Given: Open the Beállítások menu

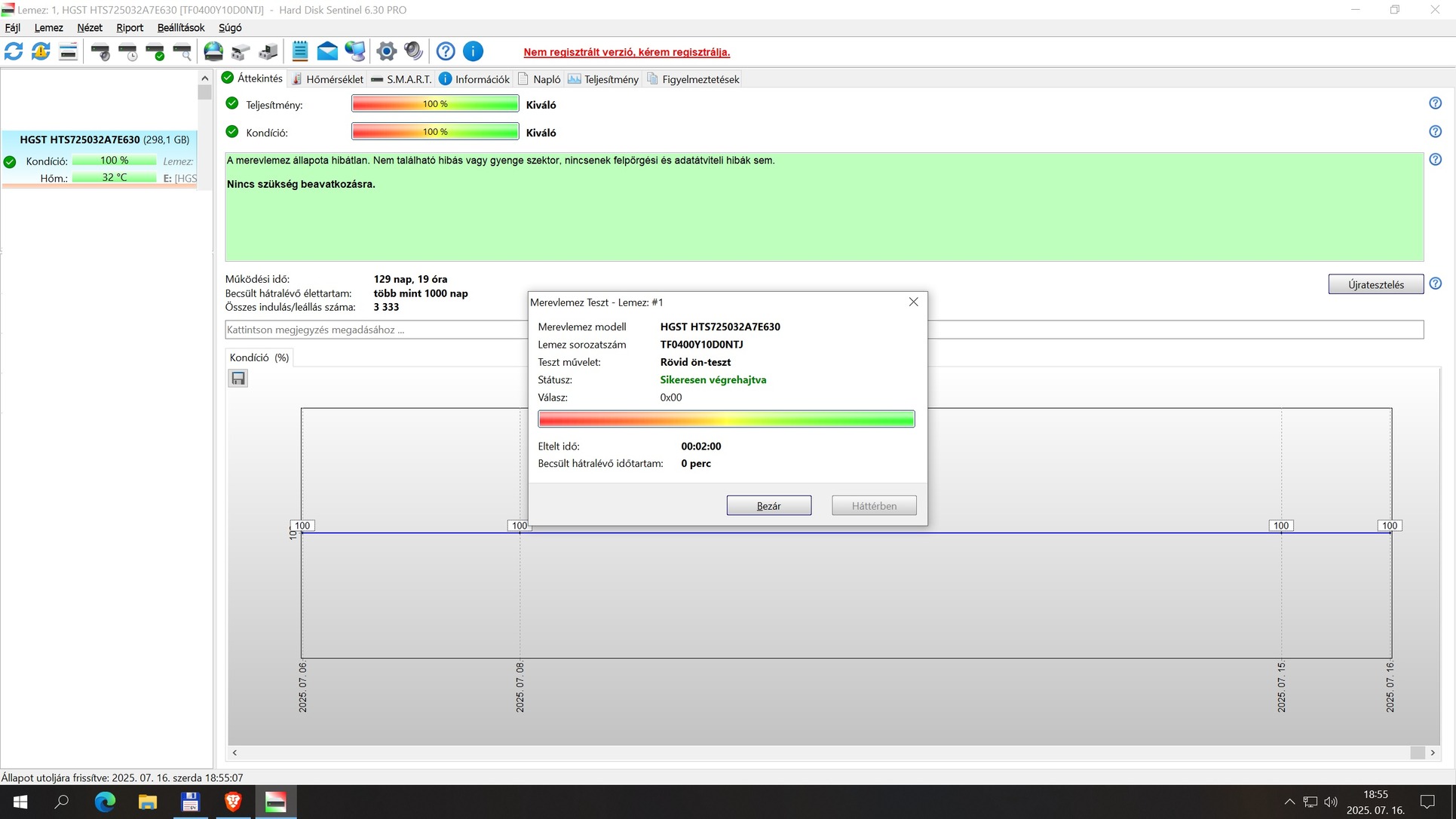Looking at the screenshot, I should pos(180,28).
